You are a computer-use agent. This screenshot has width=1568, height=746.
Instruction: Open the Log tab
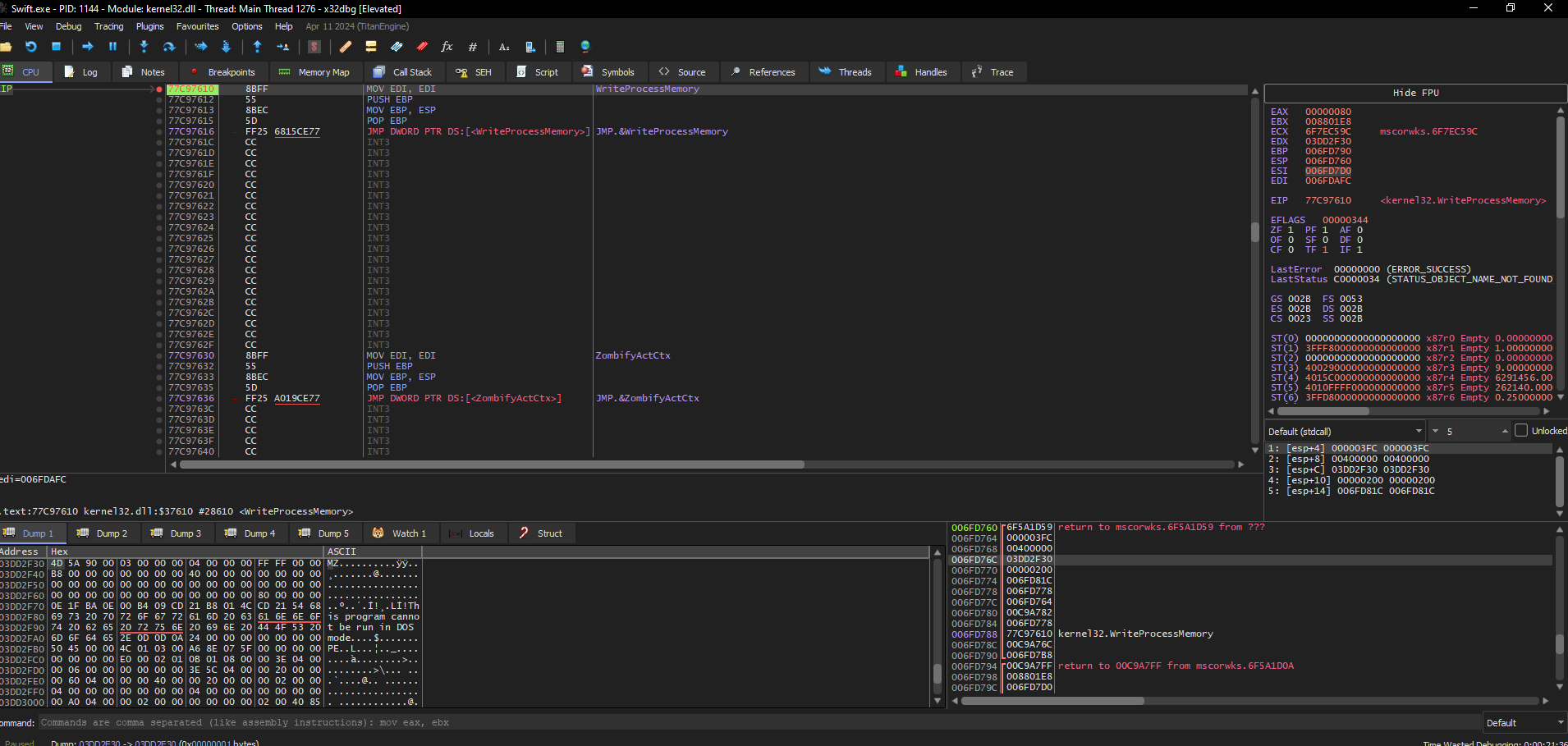pyautogui.click(x=80, y=72)
